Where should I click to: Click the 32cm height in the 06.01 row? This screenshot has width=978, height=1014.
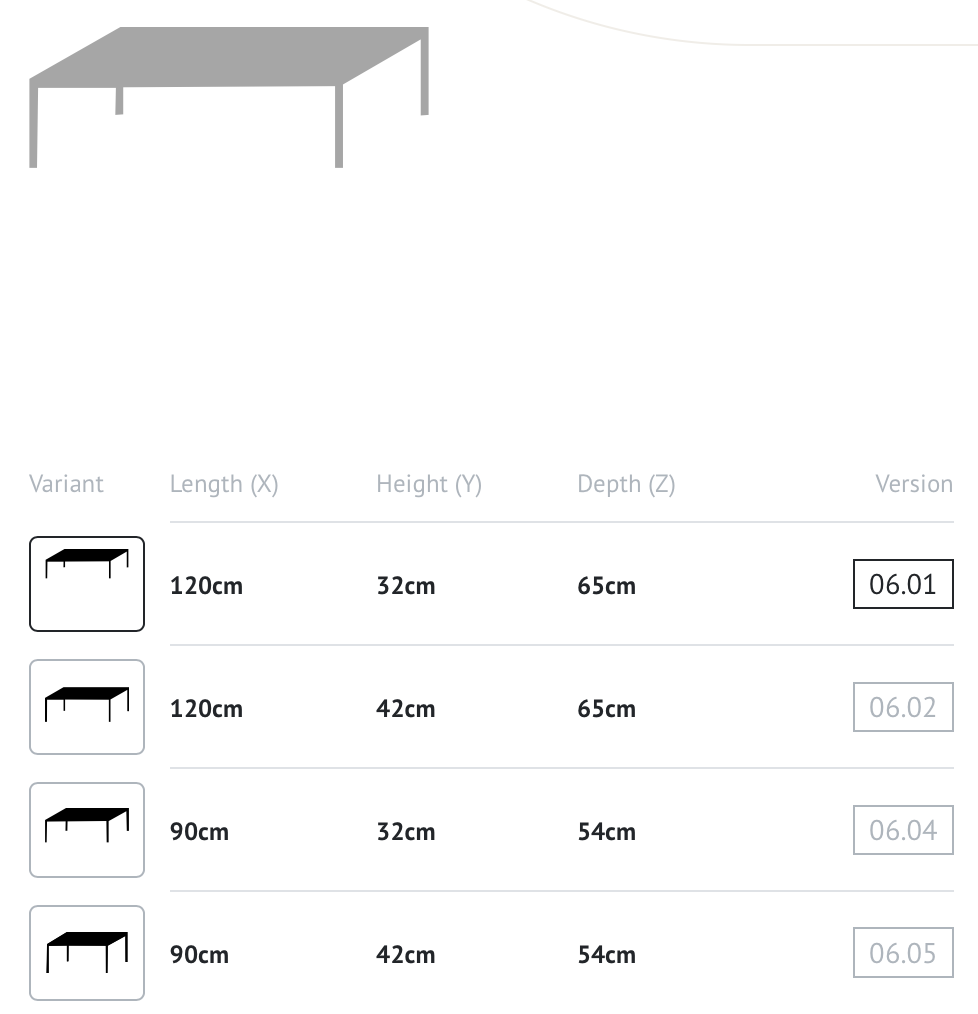click(406, 586)
